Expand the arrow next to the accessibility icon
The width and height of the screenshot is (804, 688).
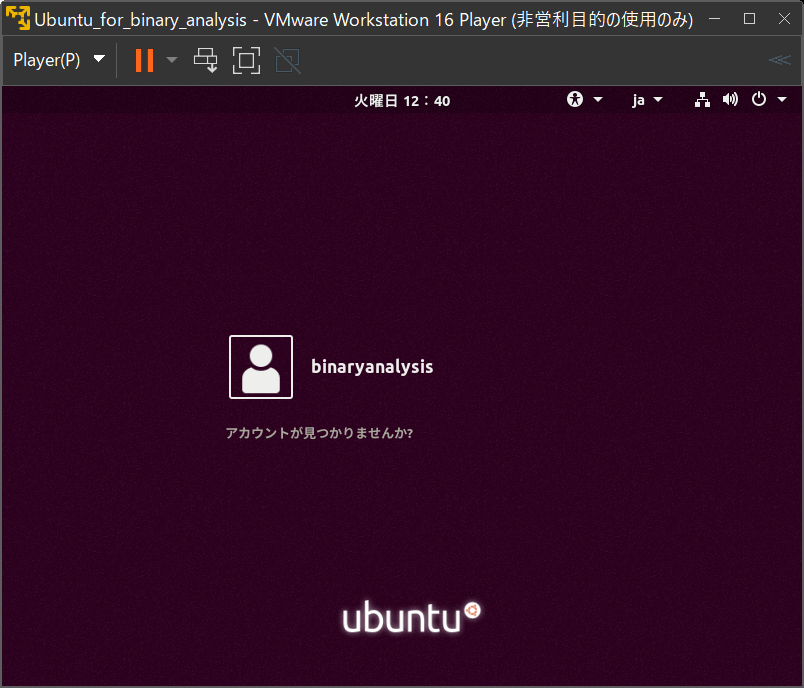[598, 99]
